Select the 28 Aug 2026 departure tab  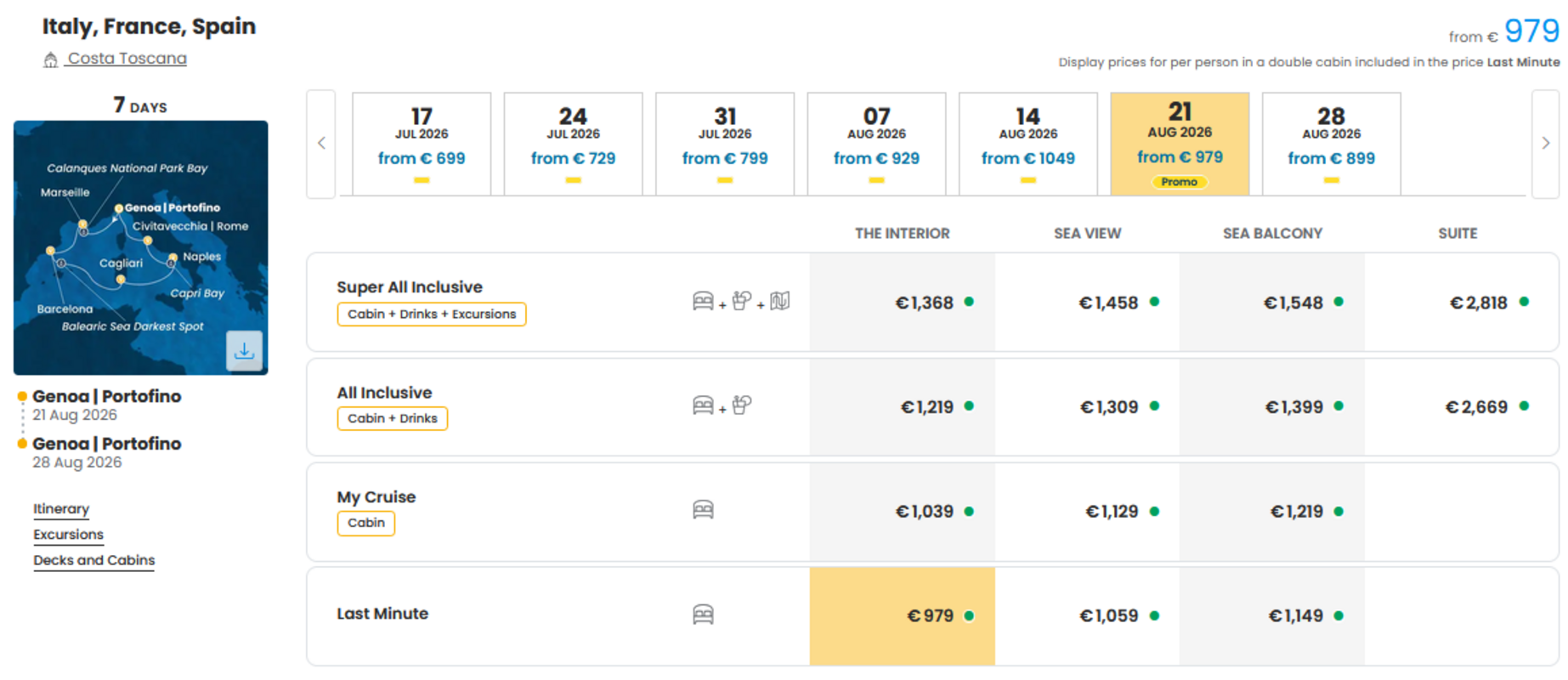click(1332, 144)
